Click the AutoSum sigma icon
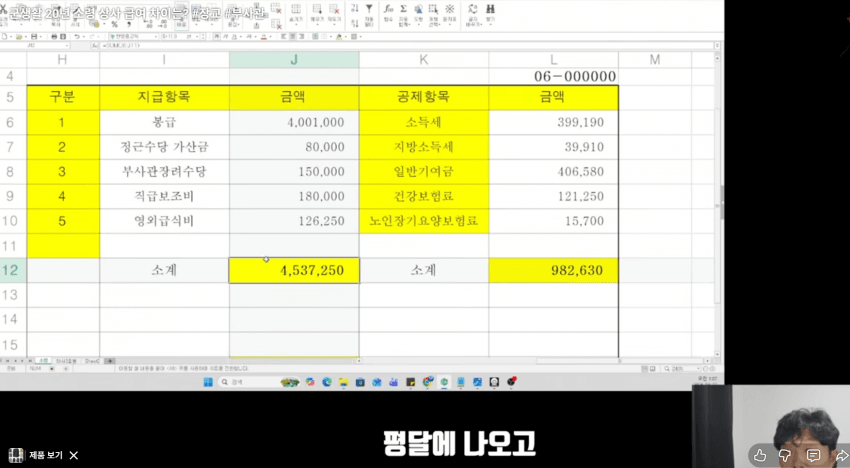The height and width of the screenshot is (468, 850). point(403,9)
